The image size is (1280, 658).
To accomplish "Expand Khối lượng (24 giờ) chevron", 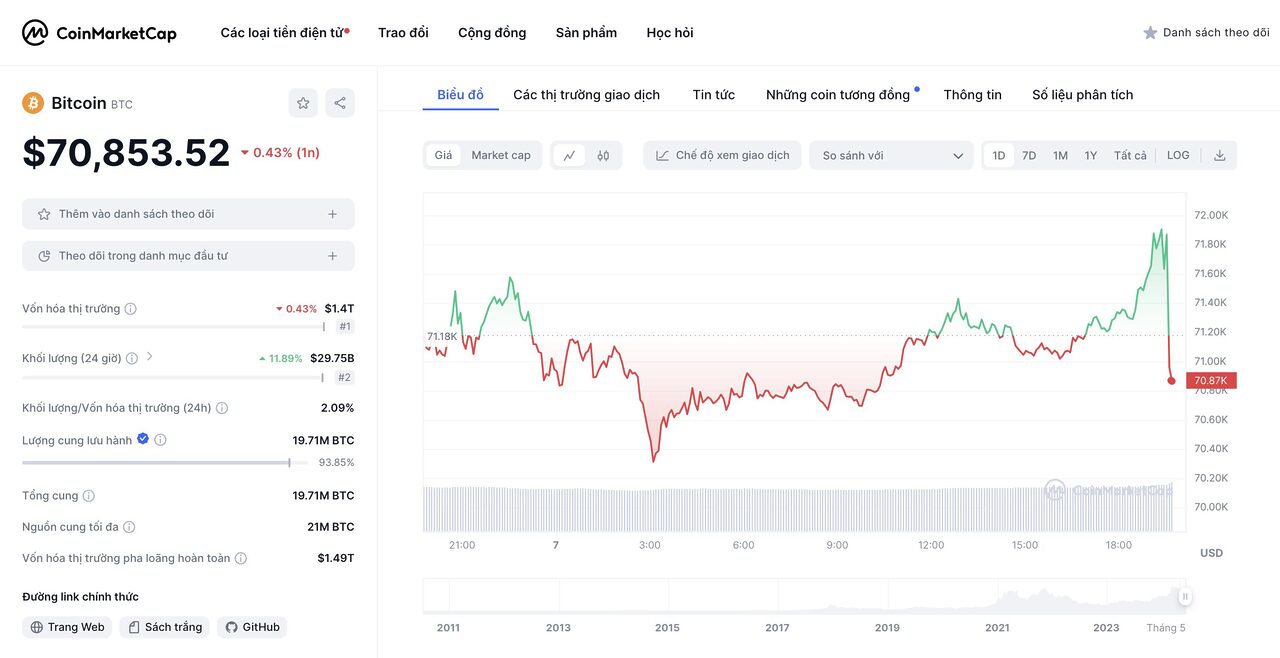I will (x=150, y=356).
